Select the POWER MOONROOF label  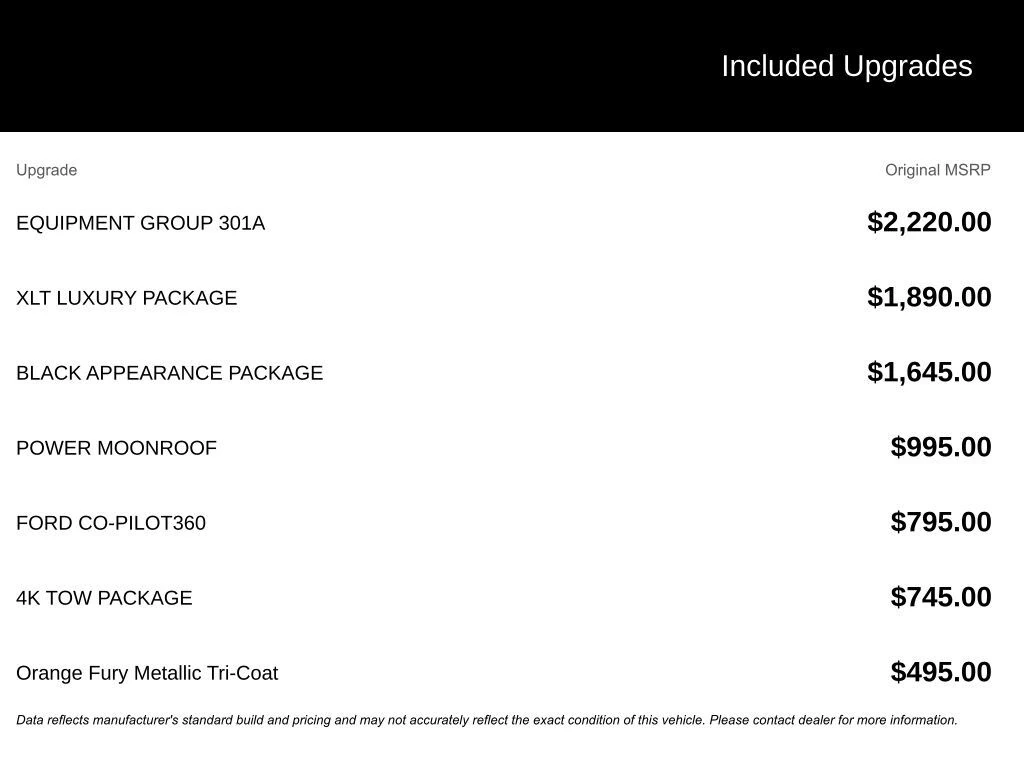tap(116, 448)
